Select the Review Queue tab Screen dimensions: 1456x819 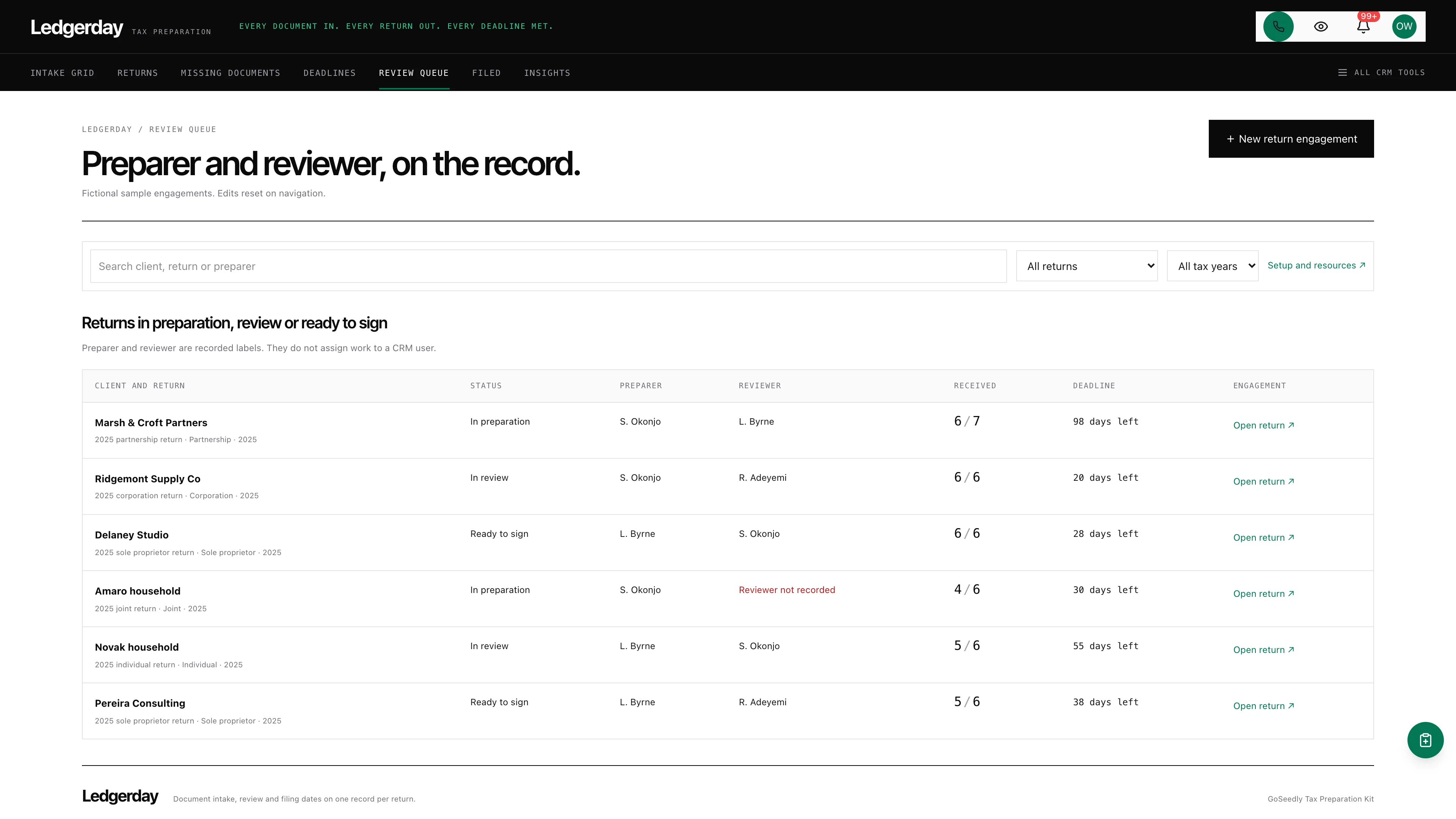pyautogui.click(x=414, y=73)
